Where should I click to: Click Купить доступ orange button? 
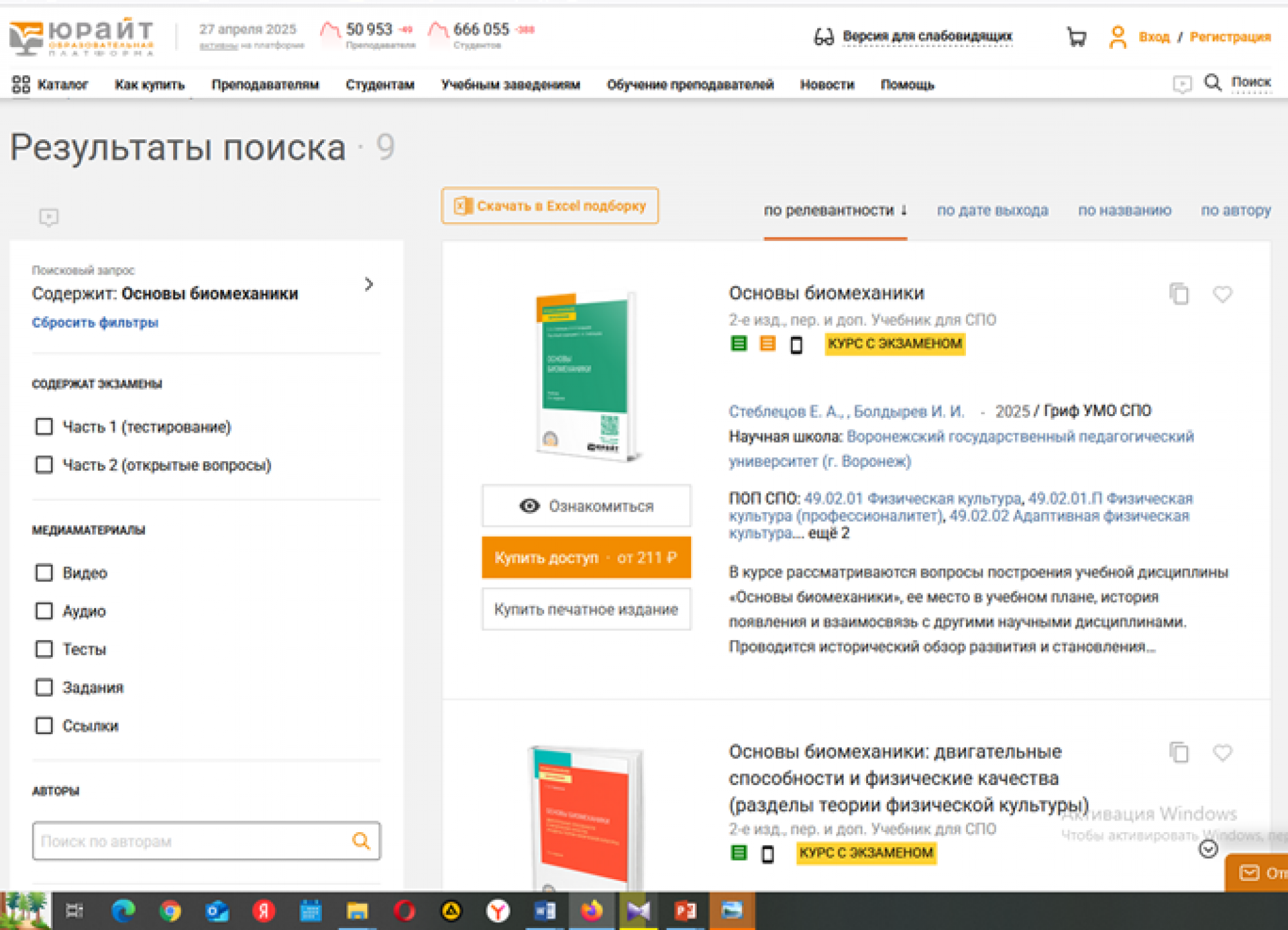(x=586, y=558)
